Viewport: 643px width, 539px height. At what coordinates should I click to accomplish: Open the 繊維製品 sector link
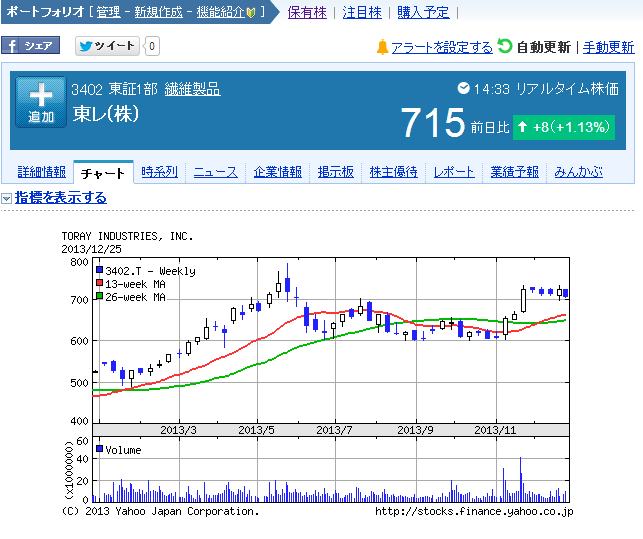pos(192,90)
